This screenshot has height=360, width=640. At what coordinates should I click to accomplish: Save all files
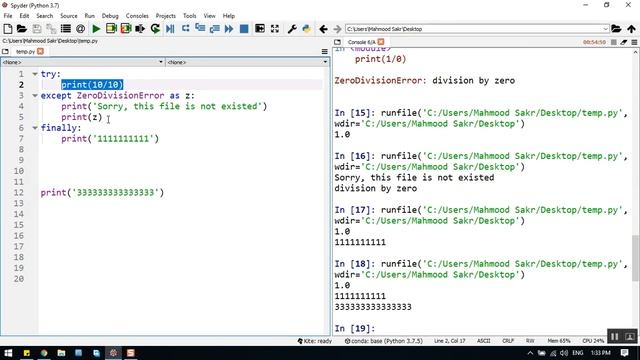[x=51, y=29]
